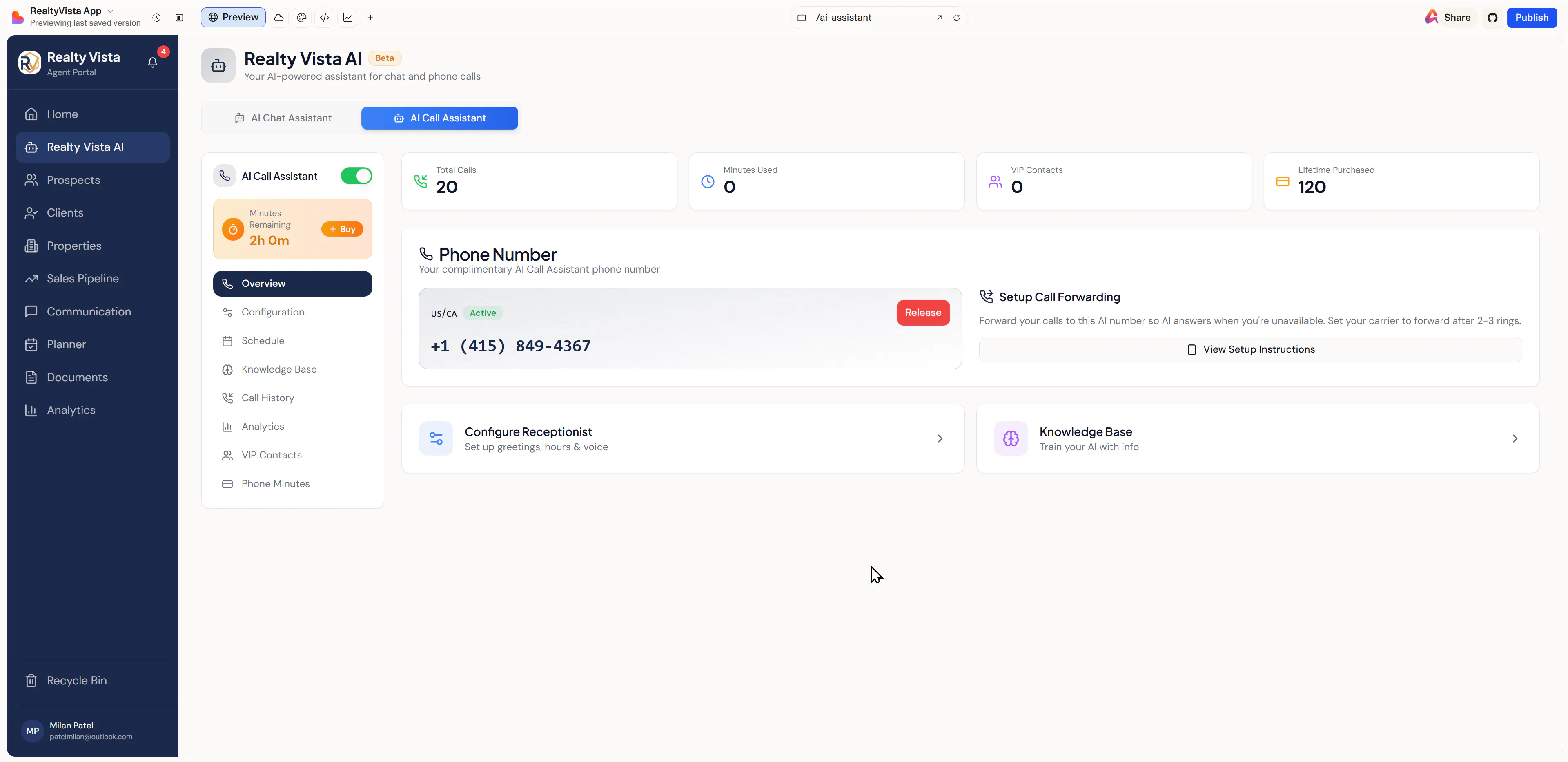
Task: Select Realty Vista AI in sidebar
Action: 93,147
